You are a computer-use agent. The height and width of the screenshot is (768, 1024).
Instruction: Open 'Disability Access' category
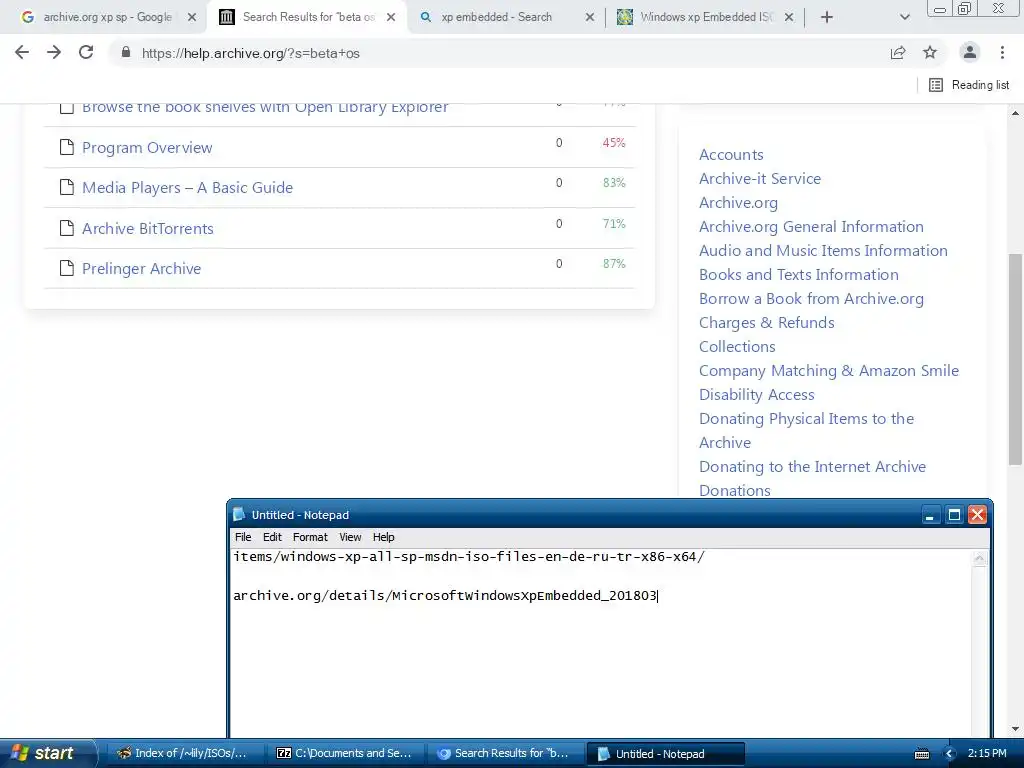click(756, 394)
